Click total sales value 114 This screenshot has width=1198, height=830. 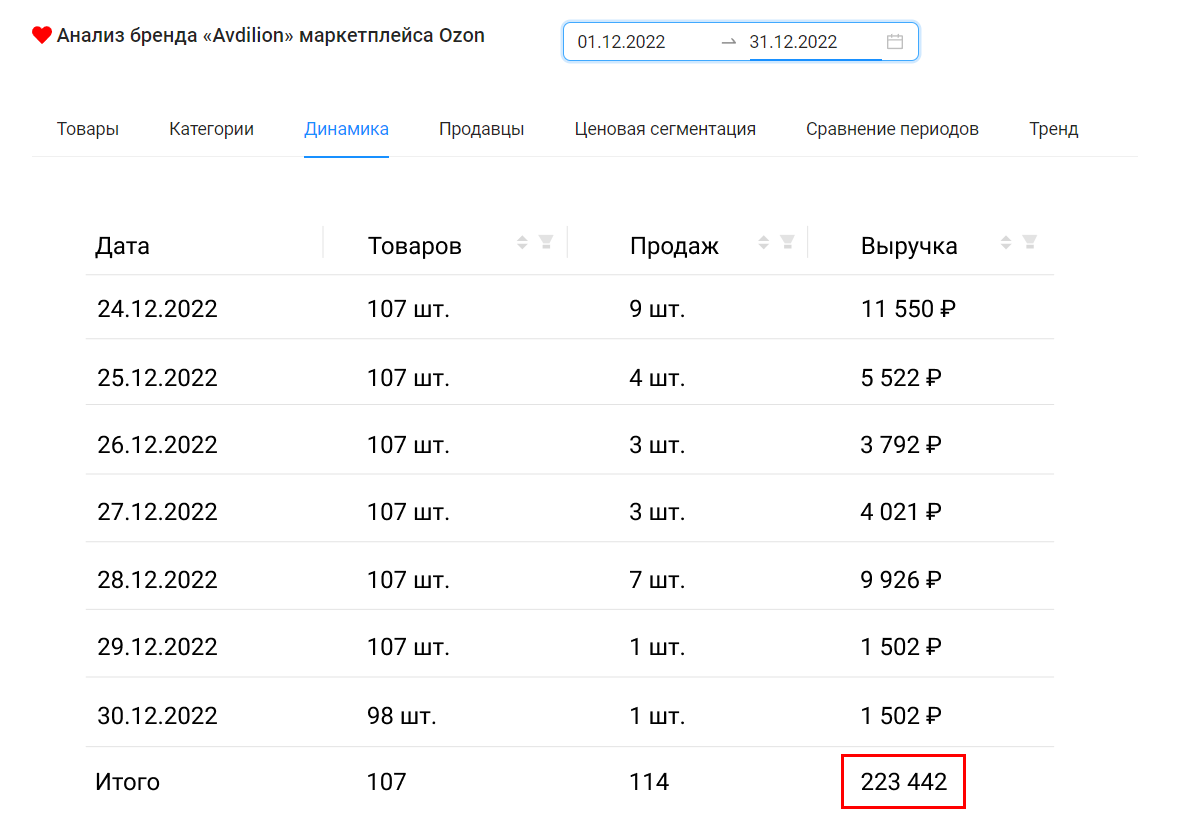pyautogui.click(x=649, y=782)
